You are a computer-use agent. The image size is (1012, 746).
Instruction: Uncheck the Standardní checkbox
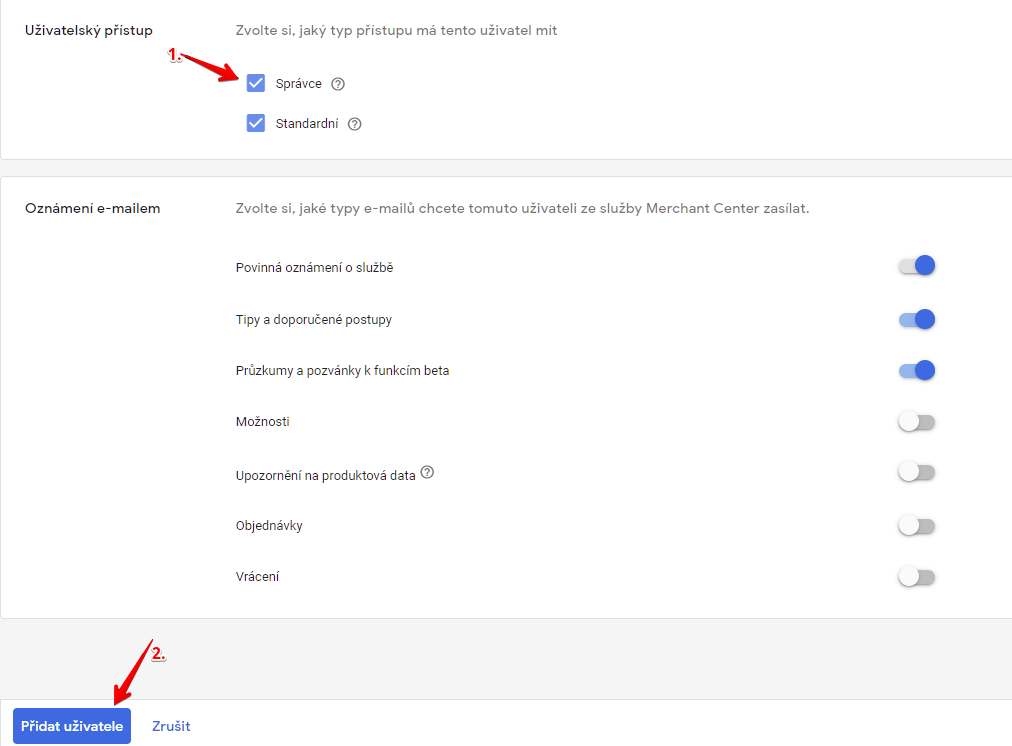256,123
